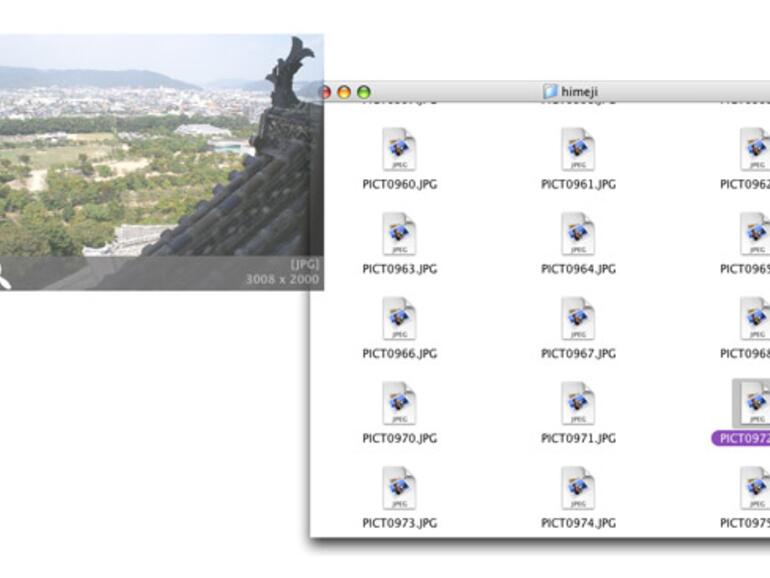The image size is (770, 578).
Task: Click the PICT0960.JPG file name label
Action: pos(399,185)
